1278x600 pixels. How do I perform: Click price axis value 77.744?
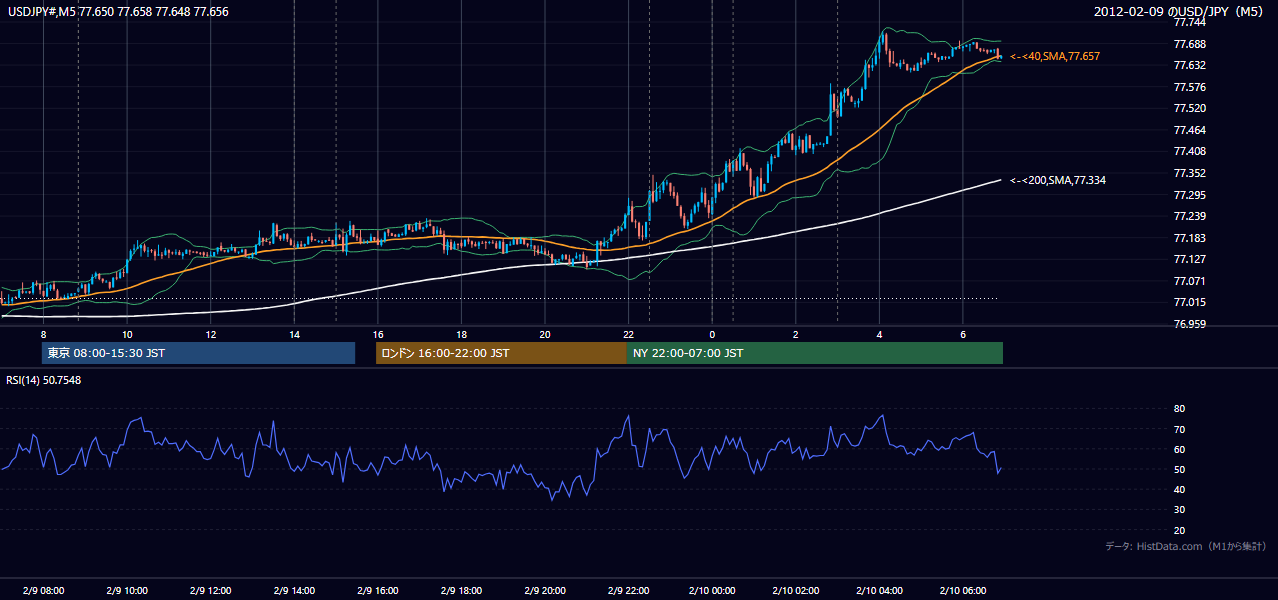coord(1190,23)
